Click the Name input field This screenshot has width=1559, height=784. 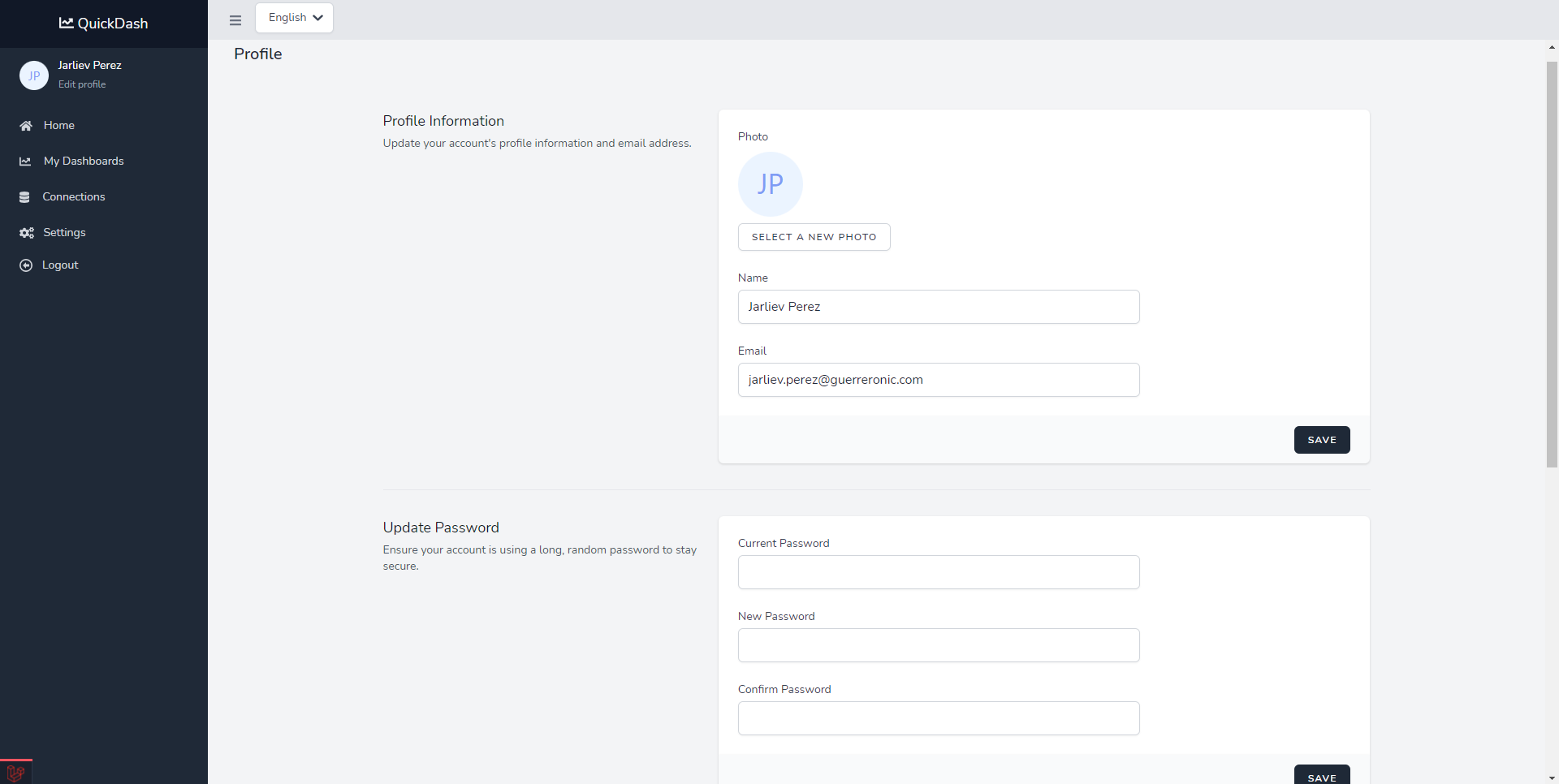click(938, 307)
